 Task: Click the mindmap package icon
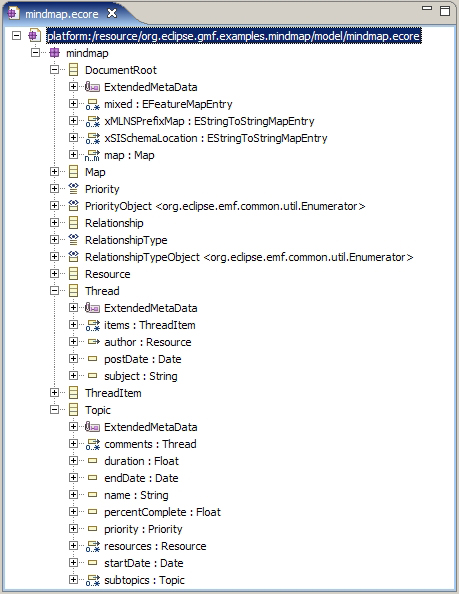click(55, 53)
